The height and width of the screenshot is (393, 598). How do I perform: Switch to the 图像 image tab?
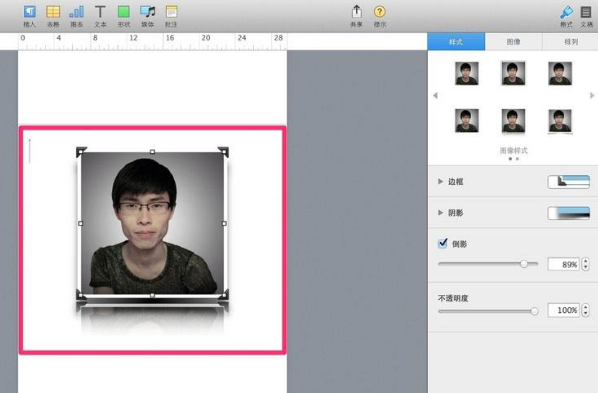tap(514, 42)
